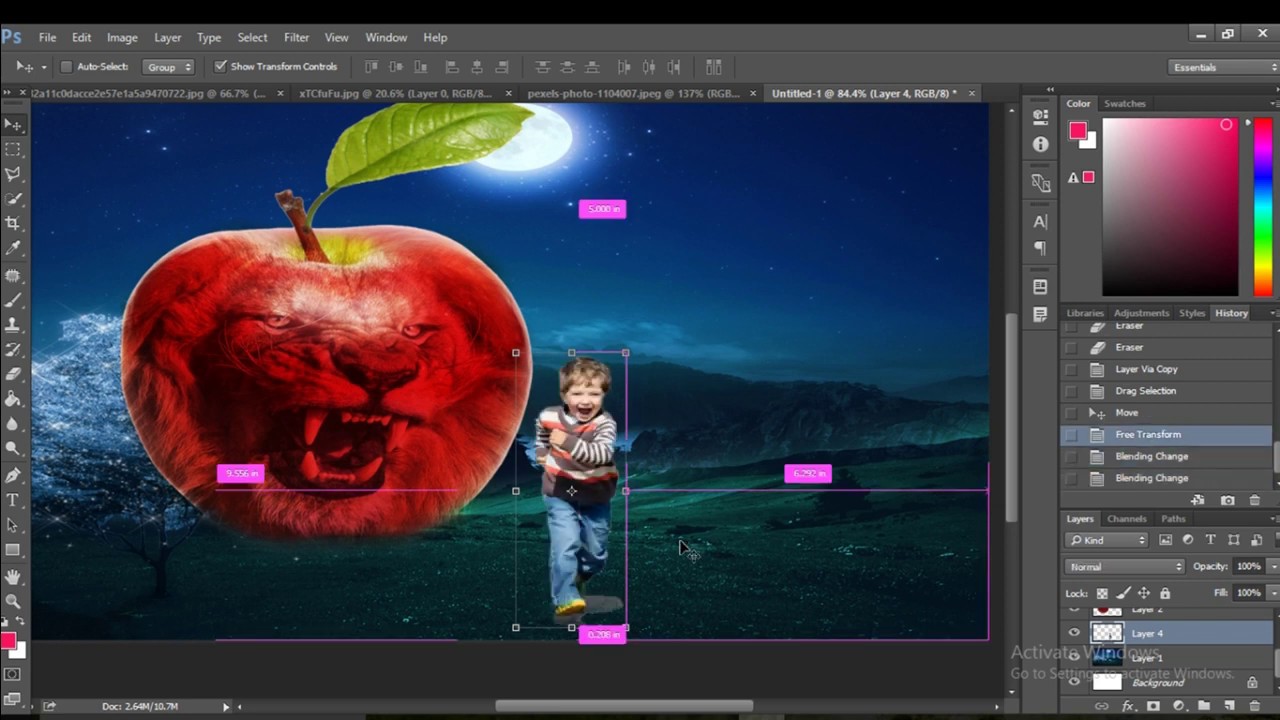Click the Opacity value field
1280x720 pixels.
(1248, 567)
